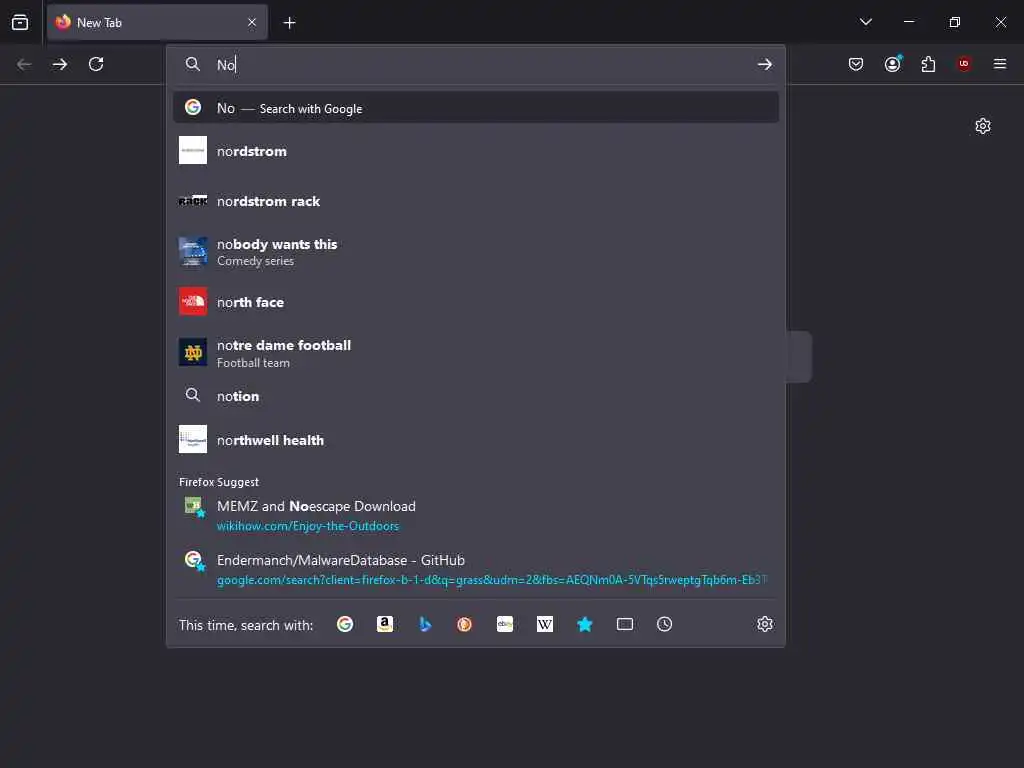Search history with the clock icon
This screenshot has width=1024, height=768.
[664, 624]
